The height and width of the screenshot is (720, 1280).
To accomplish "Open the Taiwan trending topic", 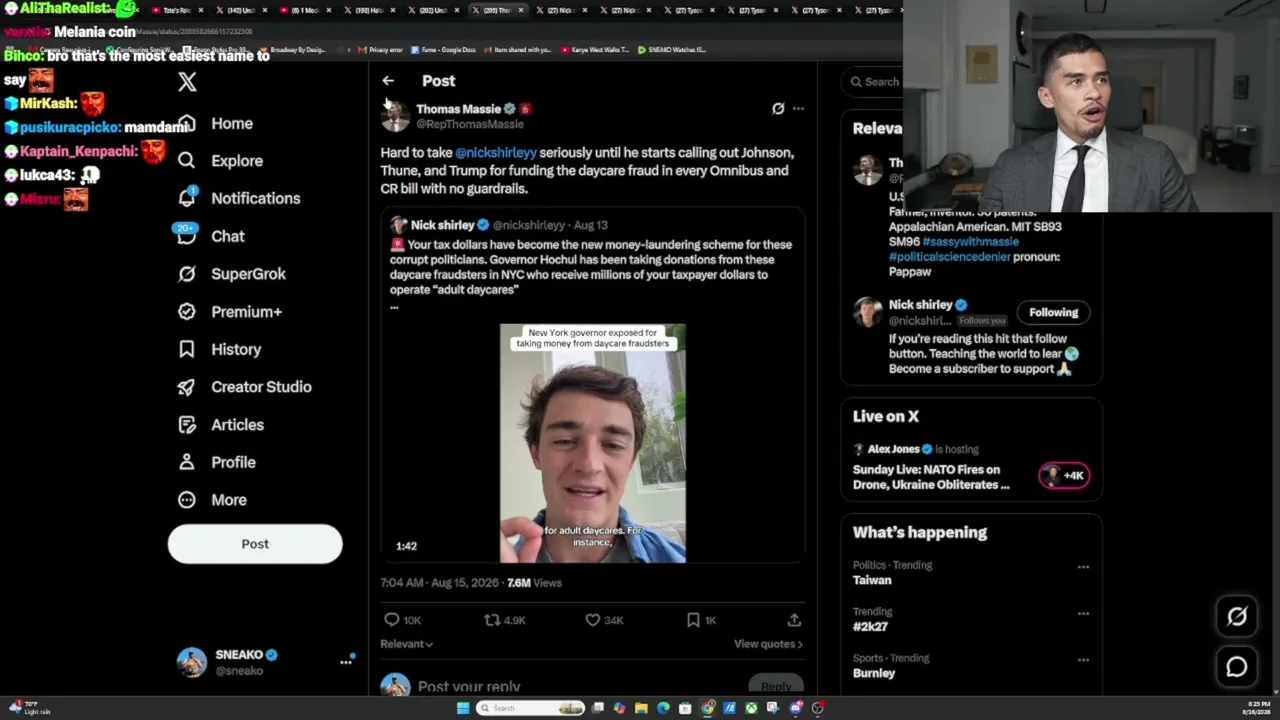I will 872,580.
